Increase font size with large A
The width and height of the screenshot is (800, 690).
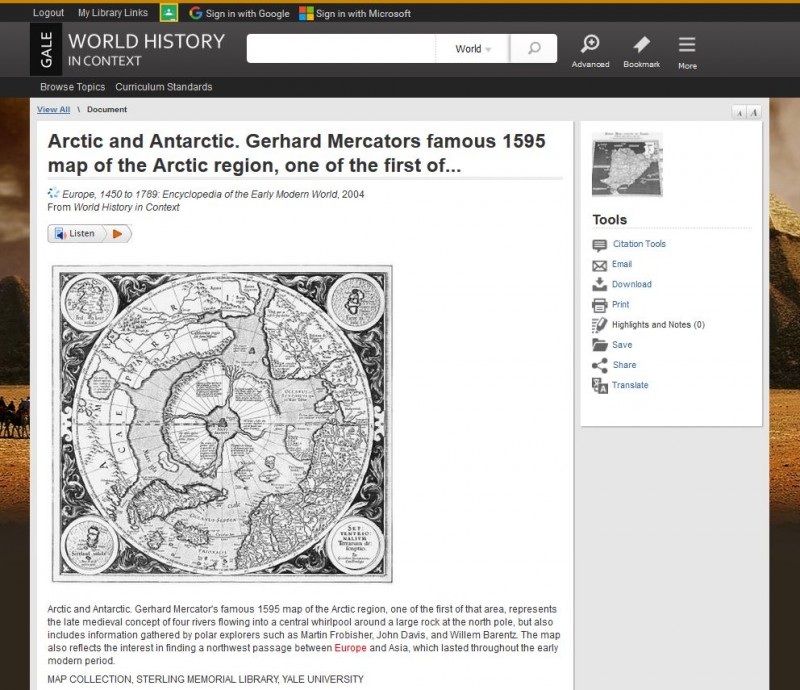[754, 113]
